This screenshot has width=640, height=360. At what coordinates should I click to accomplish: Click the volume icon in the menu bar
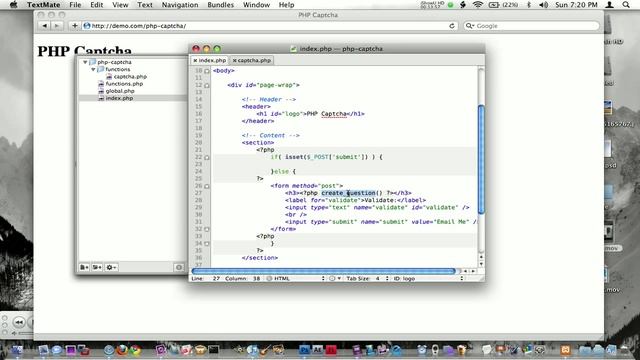coord(543,5)
